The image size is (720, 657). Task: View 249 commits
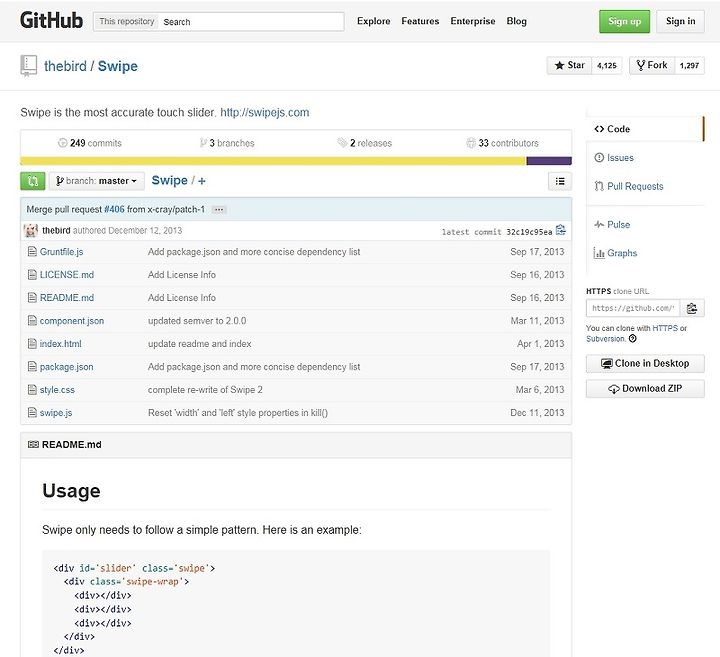pyautogui.click(x=90, y=143)
